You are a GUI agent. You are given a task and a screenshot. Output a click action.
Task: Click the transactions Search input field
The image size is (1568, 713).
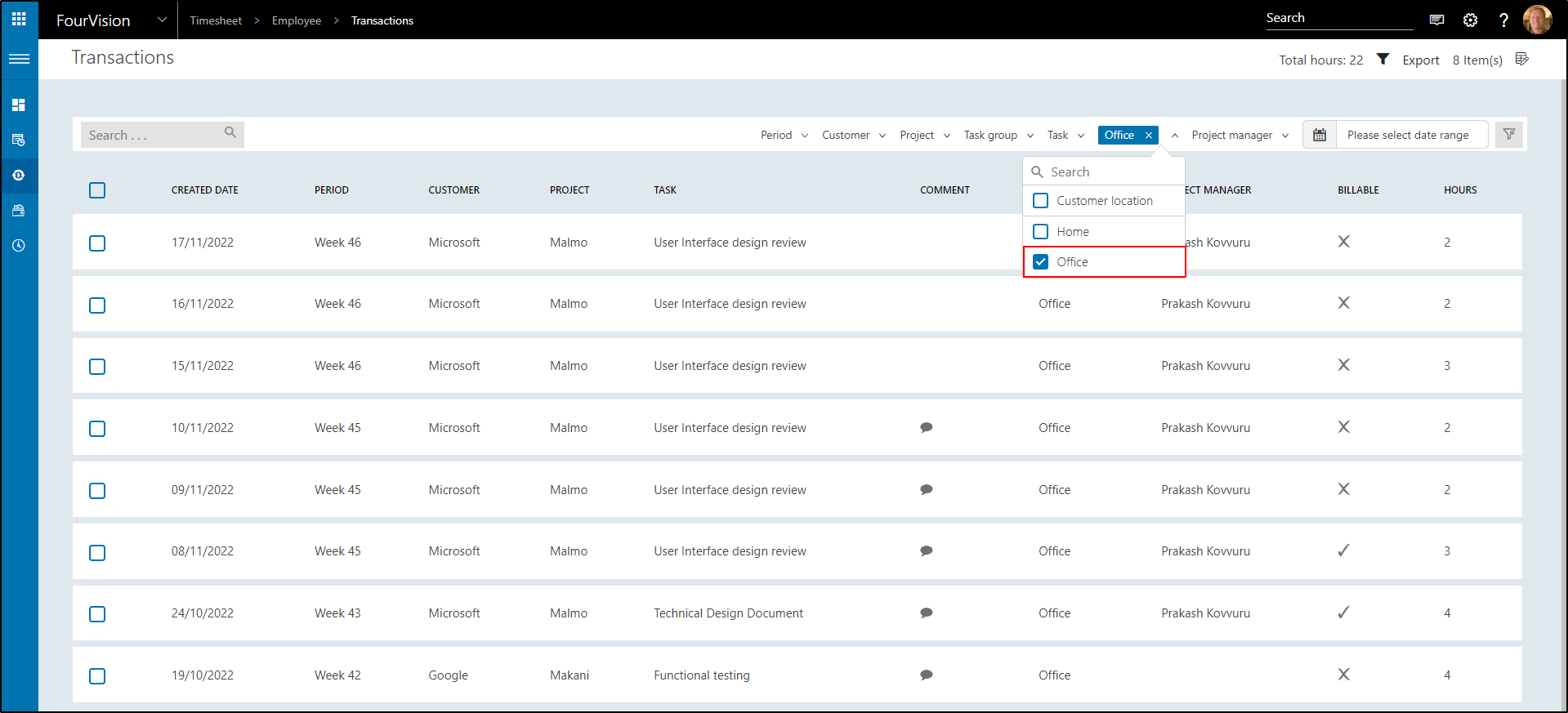[x=163, y=135]
